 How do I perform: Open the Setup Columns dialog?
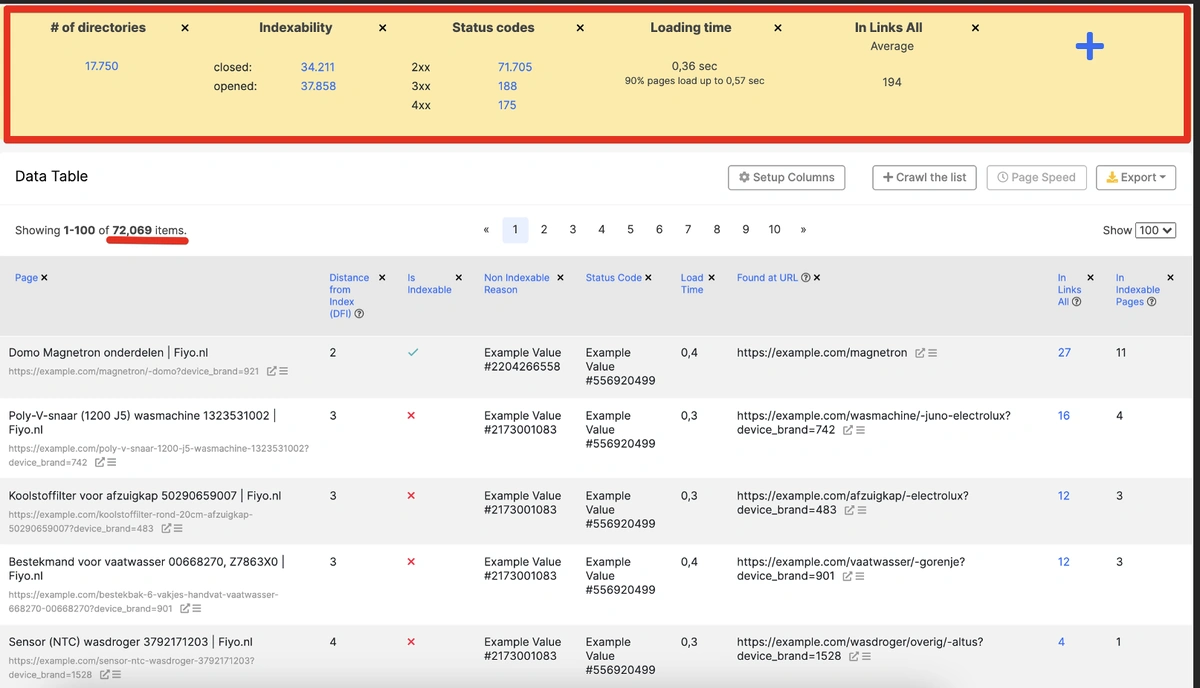click(x=786, y=177)
